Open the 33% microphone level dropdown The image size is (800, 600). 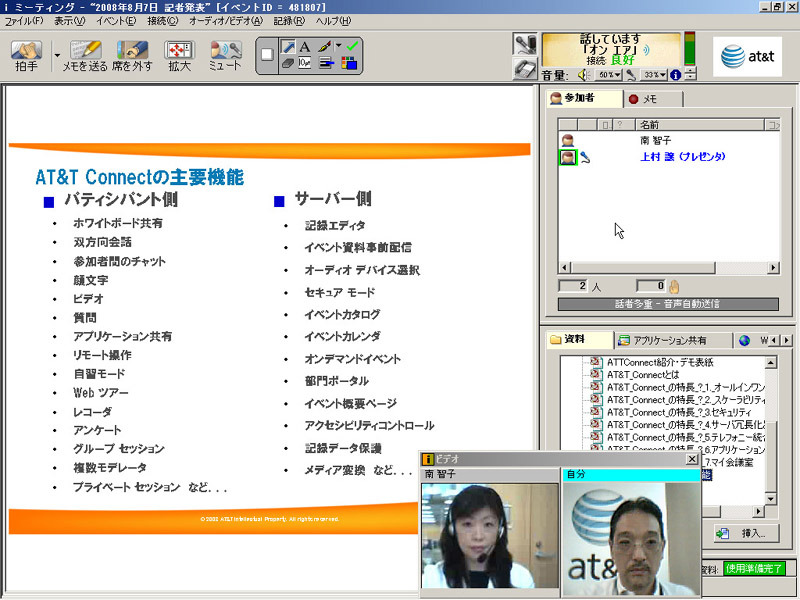tap(654, 75)
